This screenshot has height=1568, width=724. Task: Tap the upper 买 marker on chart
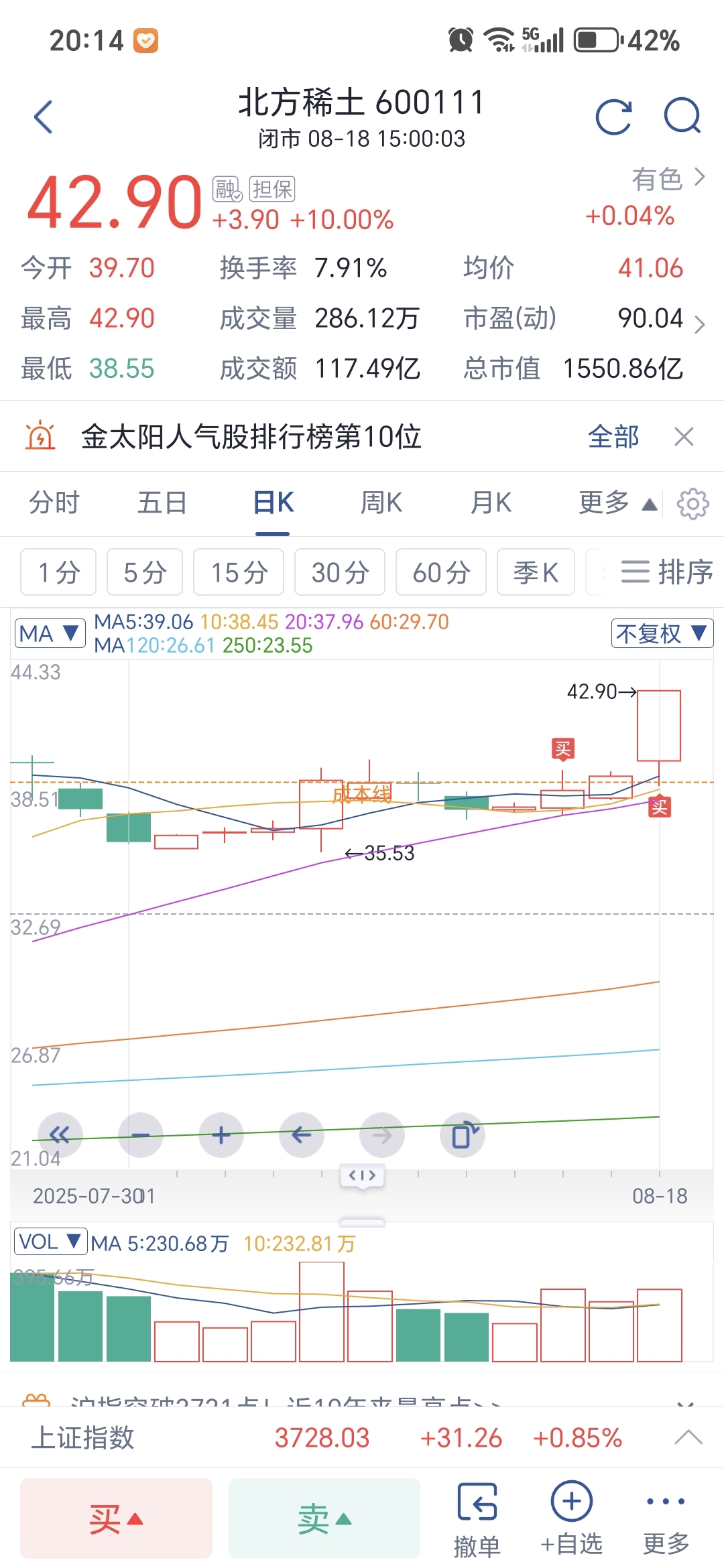(563, 748)
